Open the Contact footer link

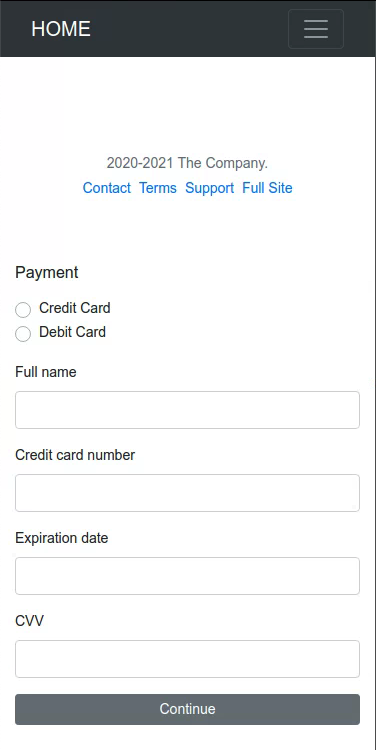point(107,188)
